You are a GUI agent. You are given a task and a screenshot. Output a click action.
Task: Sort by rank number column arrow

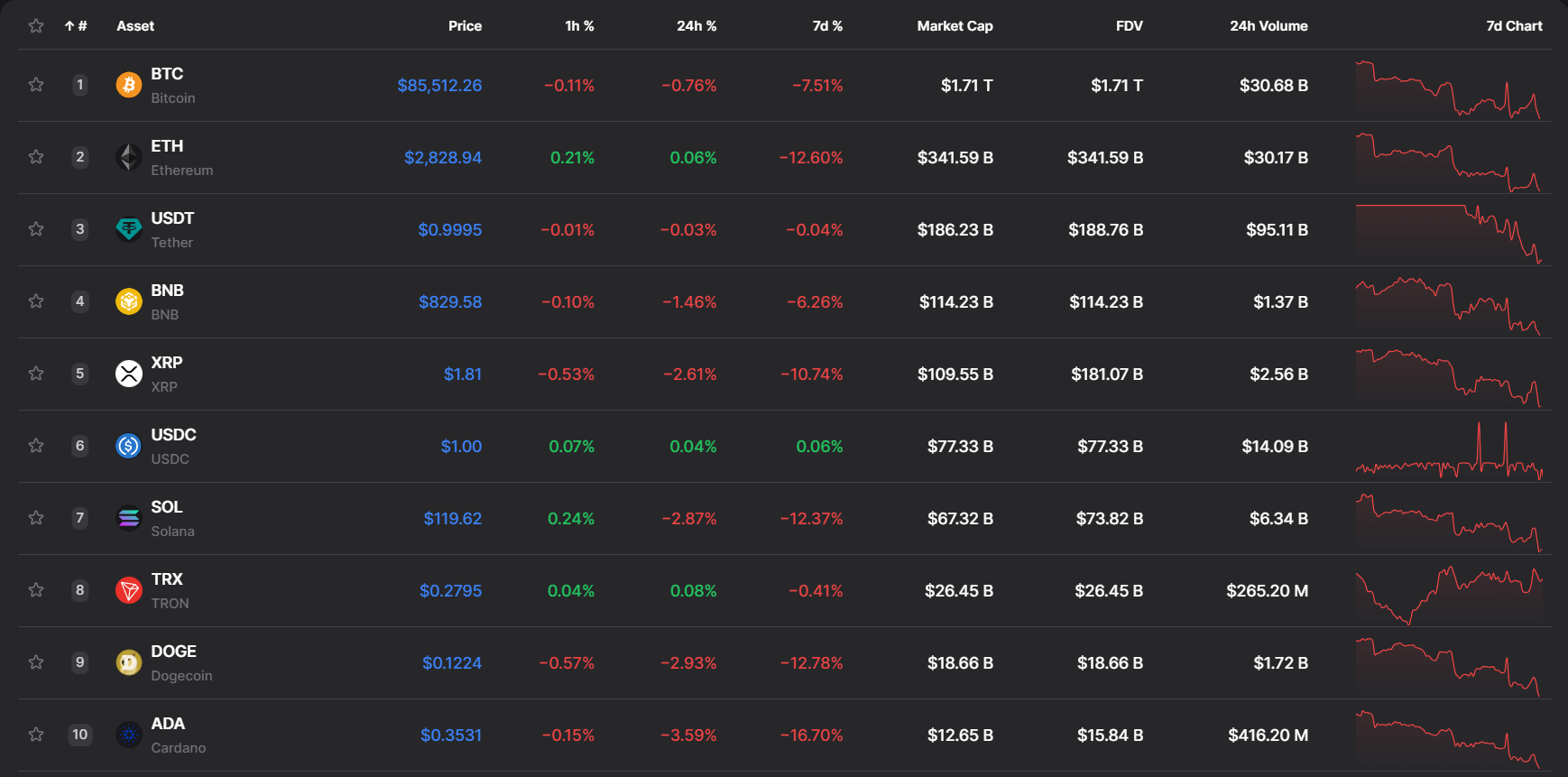click(x=76, y=26)
